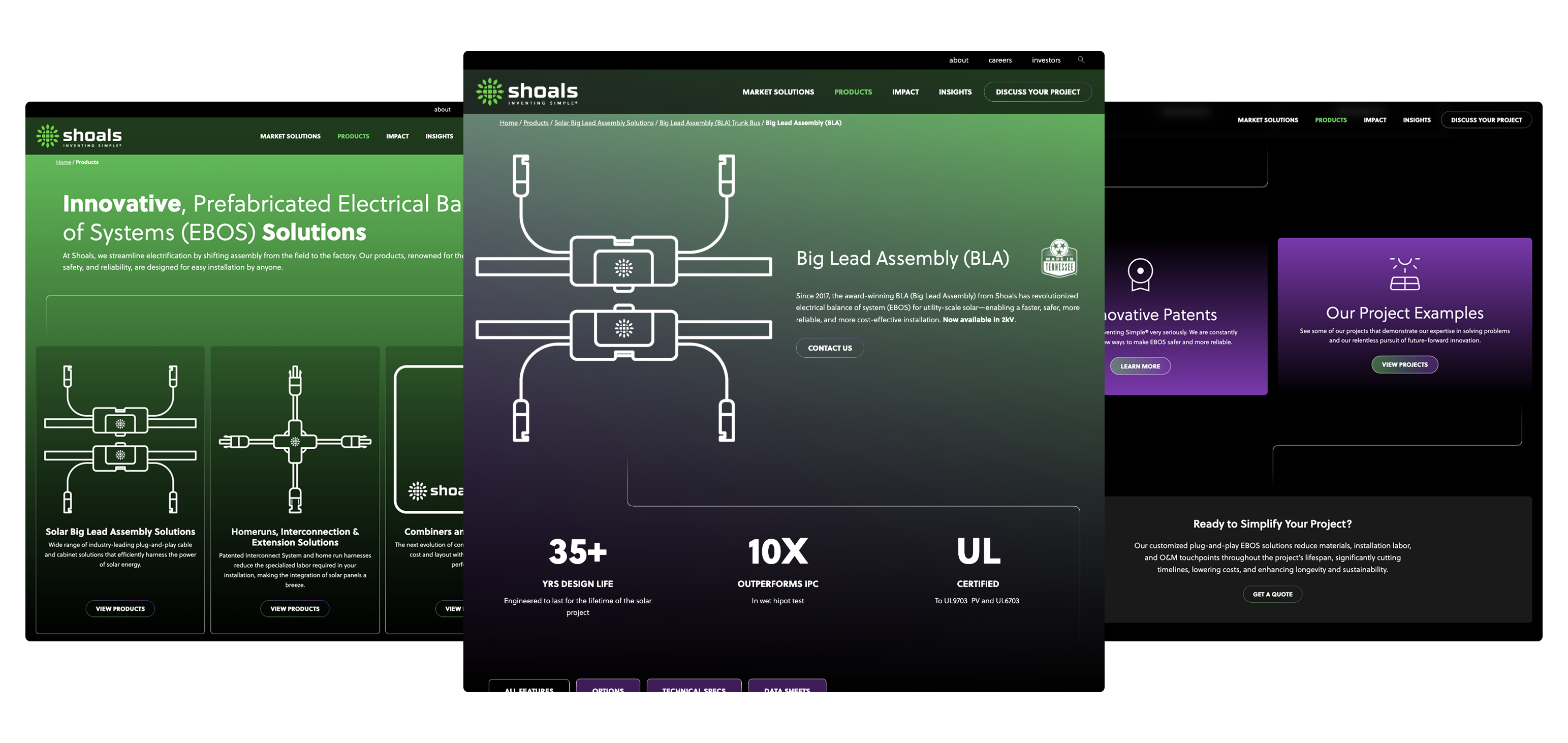Viewport: 1568px width, 743px height.
Task: Click the Solar Big Lead Assembly card illustration
Action: (120, 439)
